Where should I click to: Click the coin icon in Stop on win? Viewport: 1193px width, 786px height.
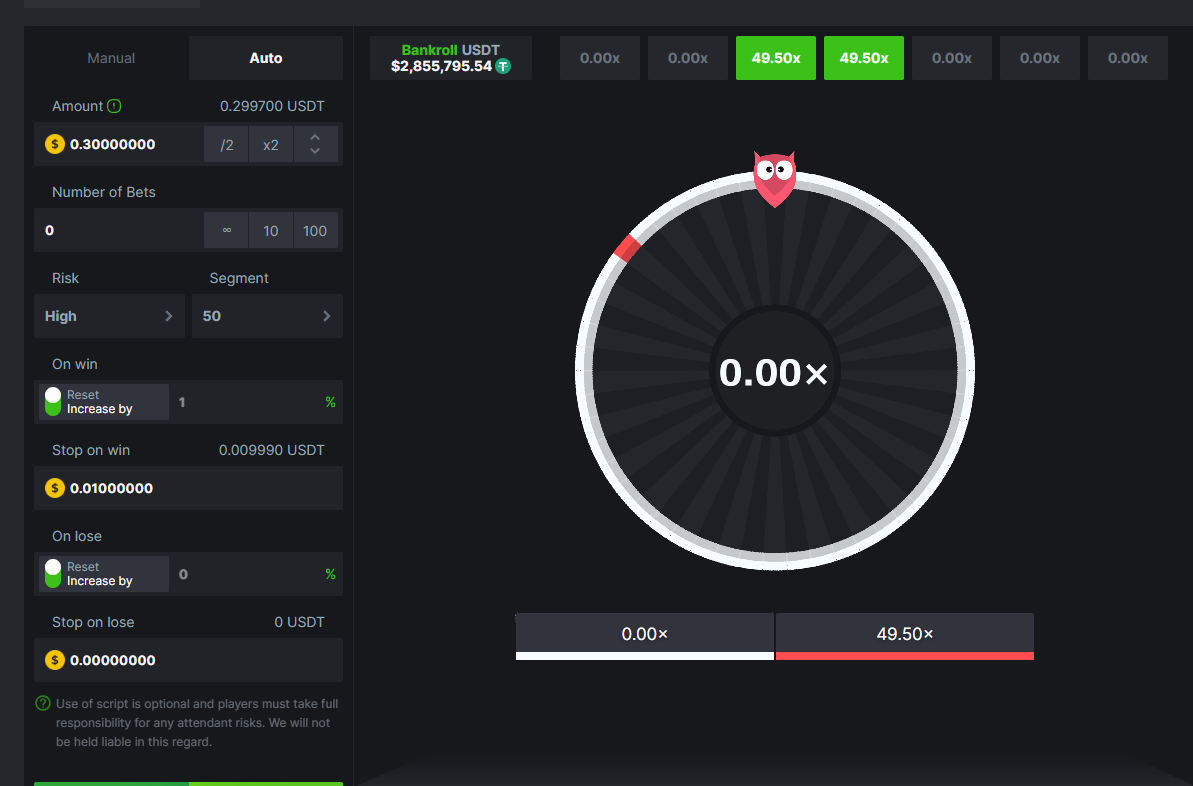coord(55,488)
